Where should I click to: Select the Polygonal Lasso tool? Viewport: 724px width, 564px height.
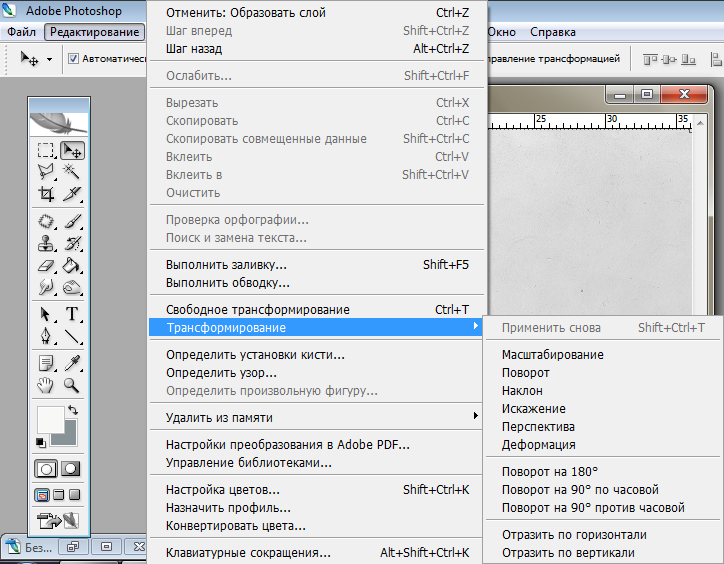46,172
